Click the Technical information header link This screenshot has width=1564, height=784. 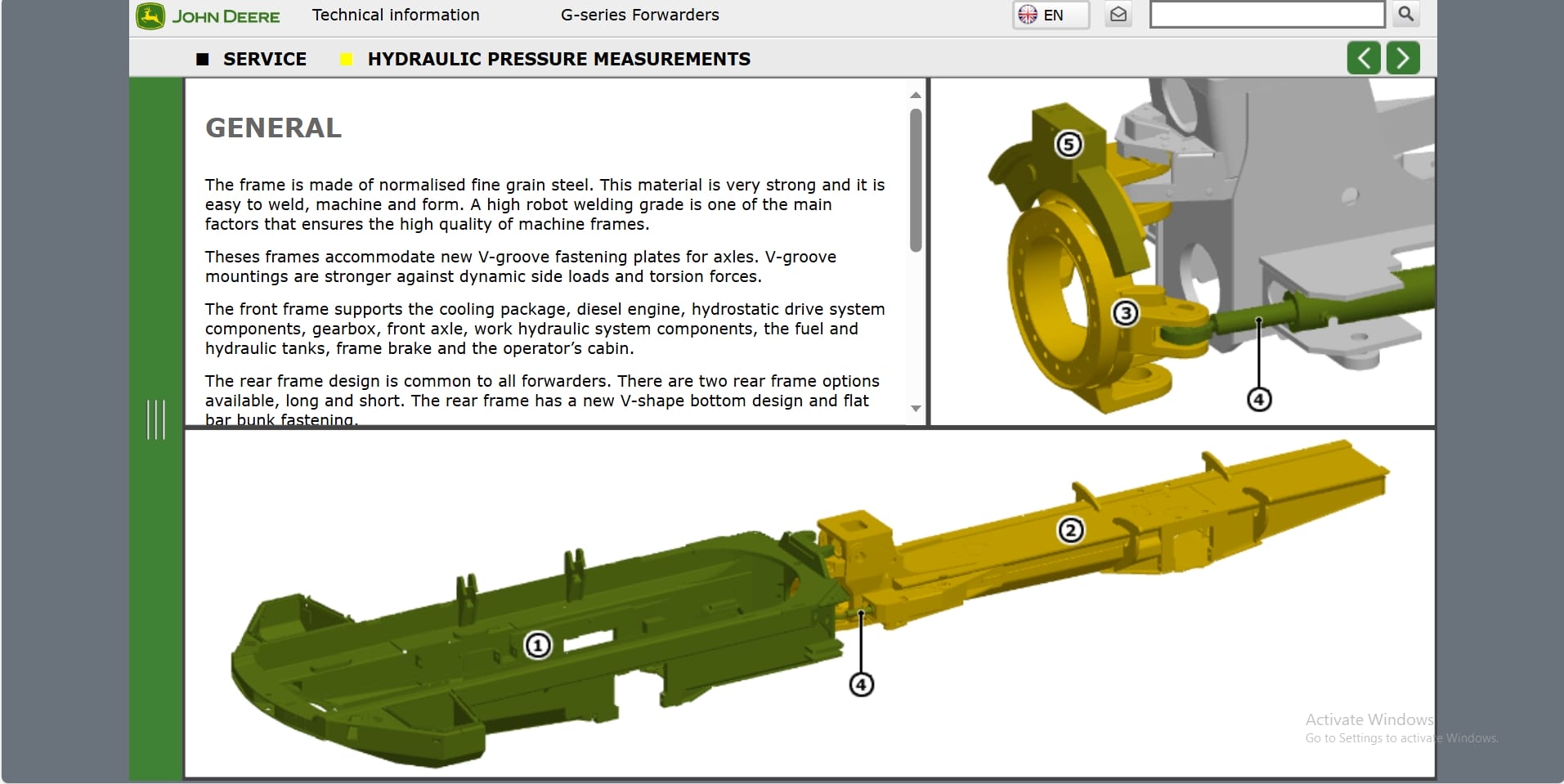[x=396, y=15]
